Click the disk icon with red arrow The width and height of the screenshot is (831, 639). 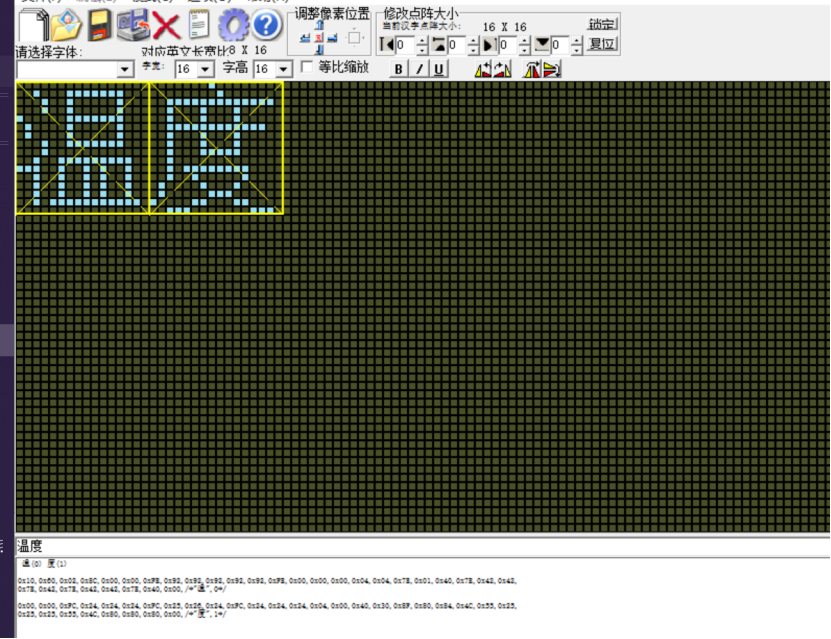[133, 25]
